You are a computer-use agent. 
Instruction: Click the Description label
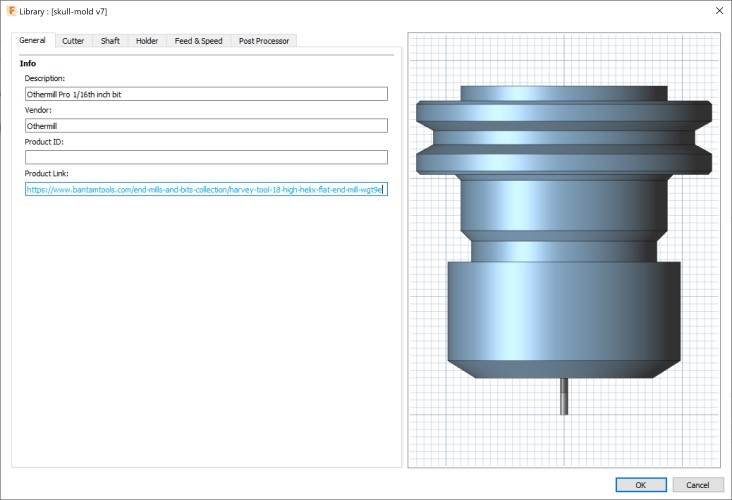tap(45, 78)
